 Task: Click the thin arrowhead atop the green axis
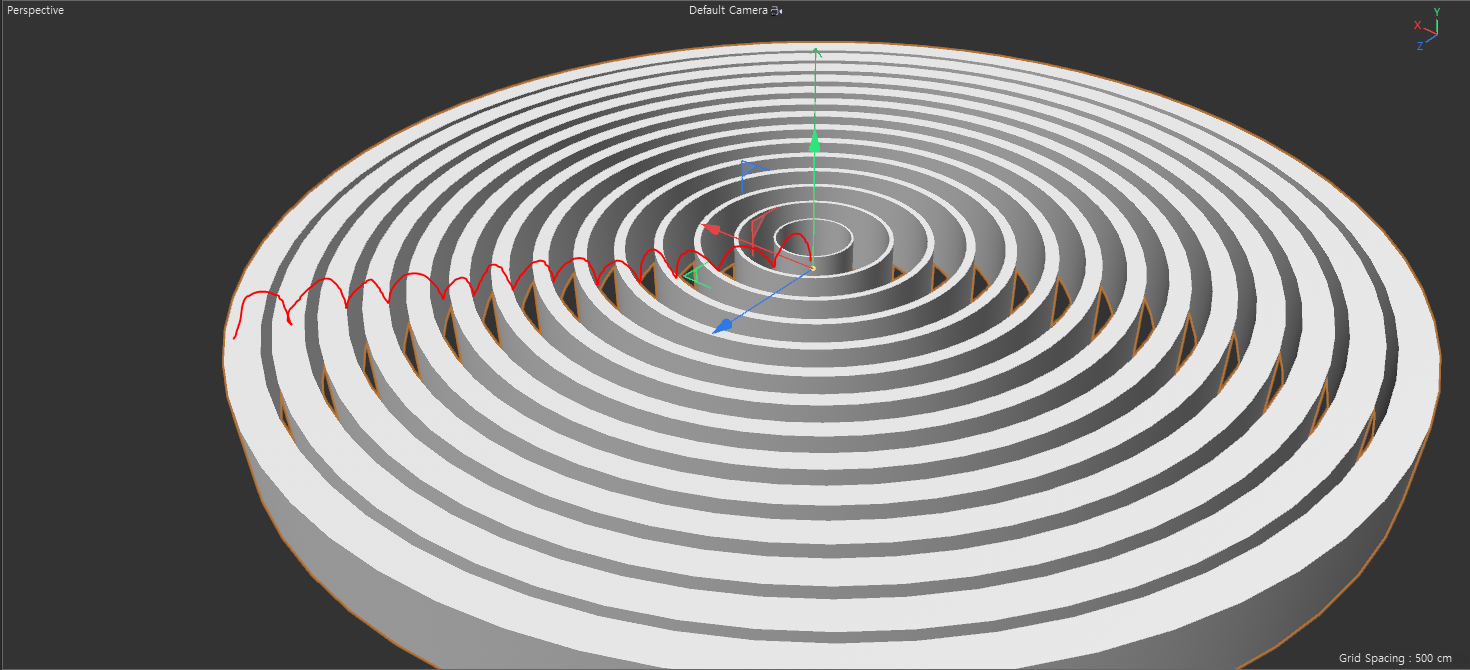pos(816,52)
